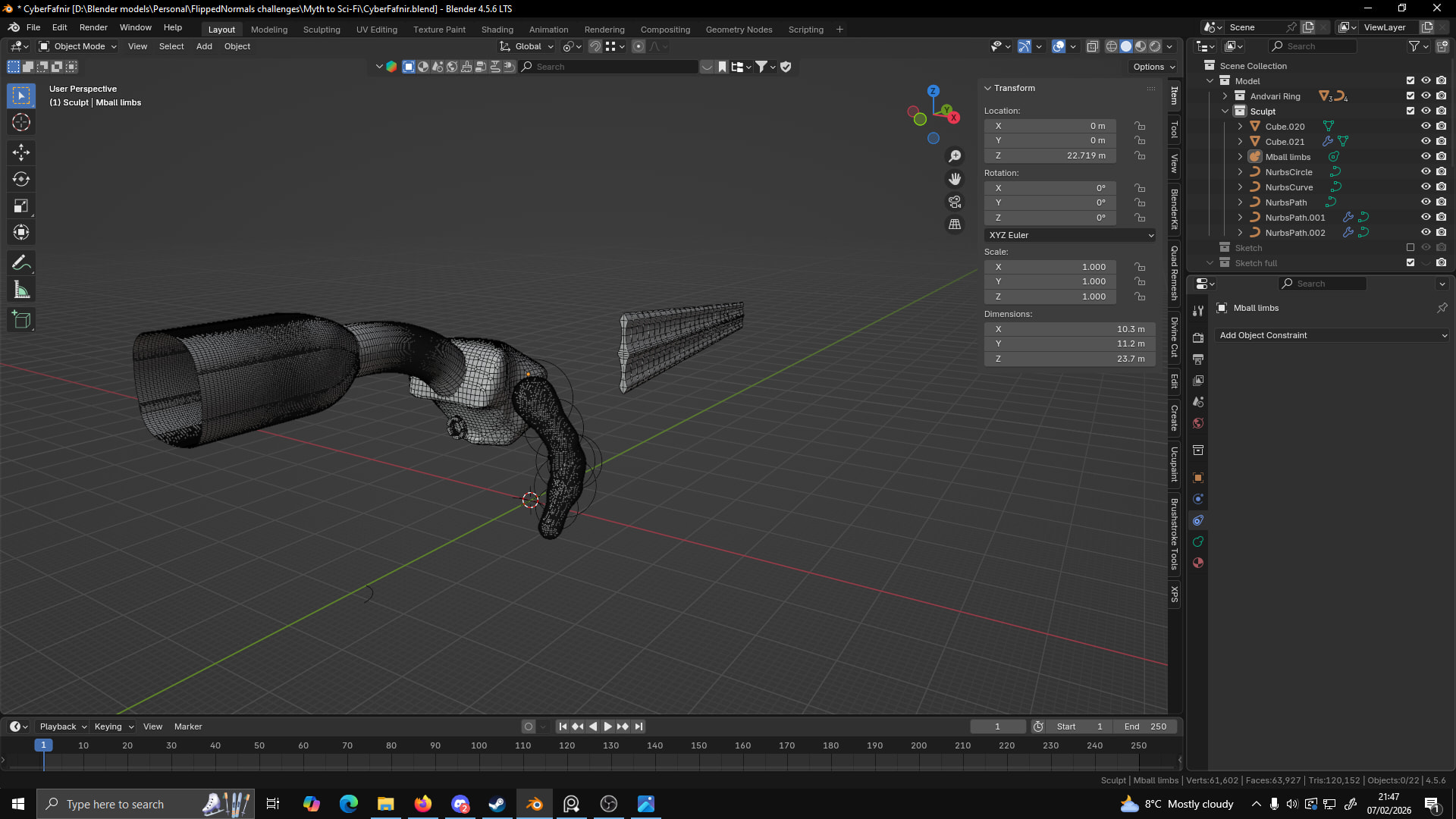This screenshot has width=1456, height=819.
Task: Hide Cube.020 in viewport
Action: [x=1426, y=127]
